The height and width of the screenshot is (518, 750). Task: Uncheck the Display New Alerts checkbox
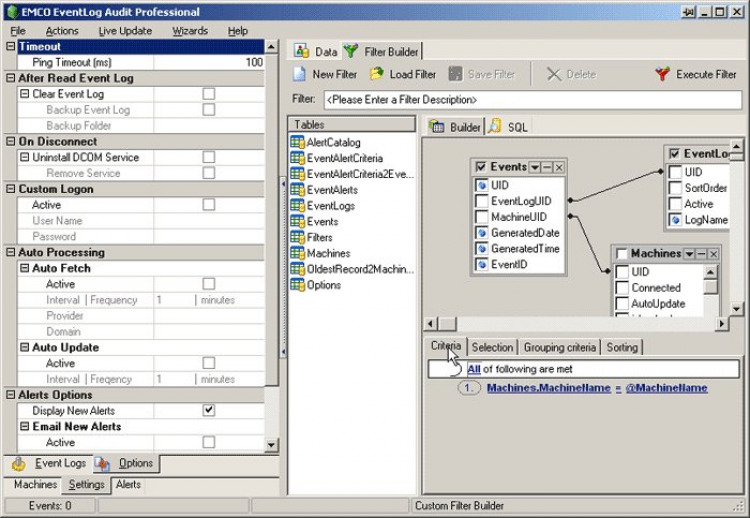click(209, 410)
